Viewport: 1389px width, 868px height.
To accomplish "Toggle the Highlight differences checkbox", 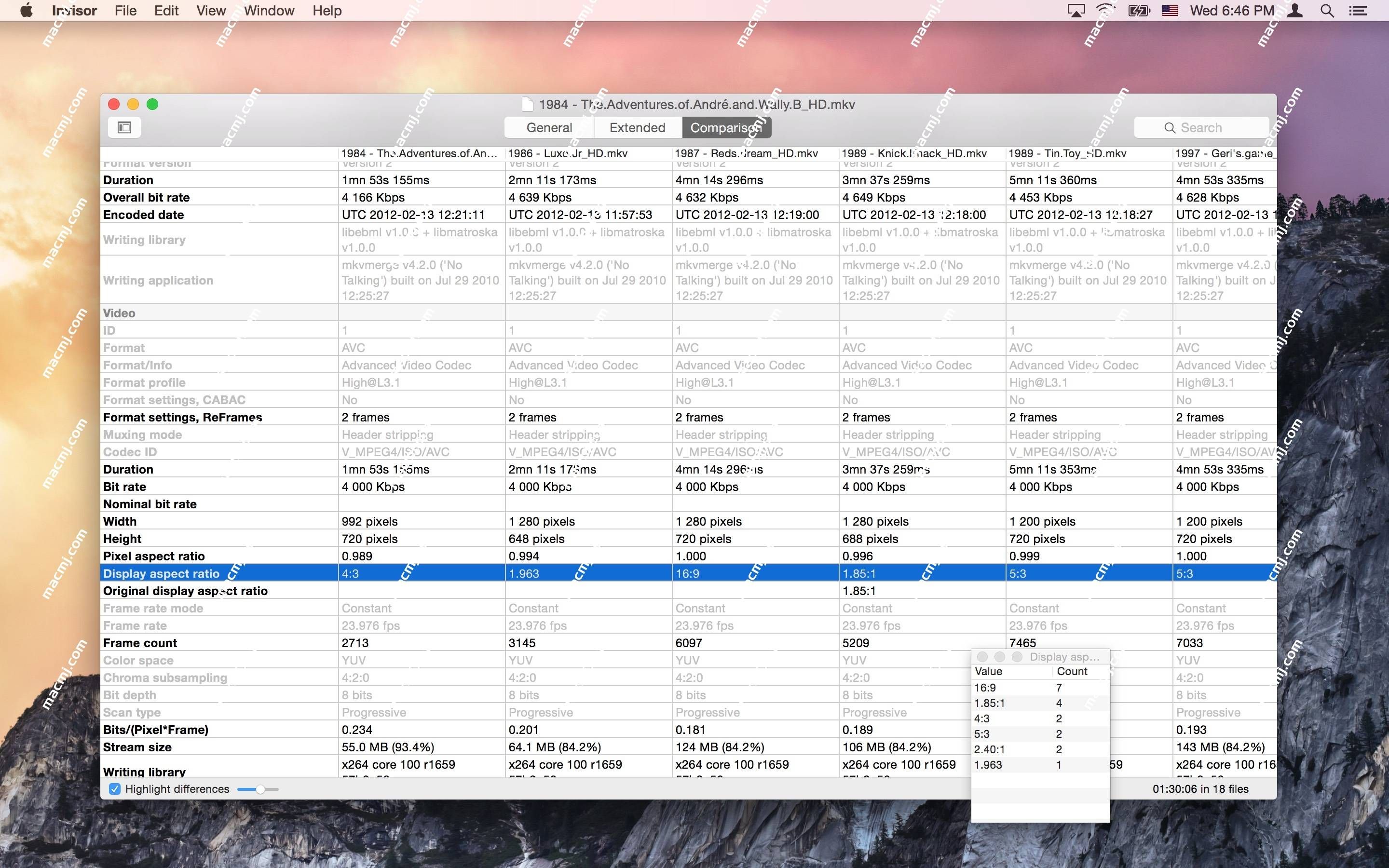I will pyautogui.click(x=113, y=789).
